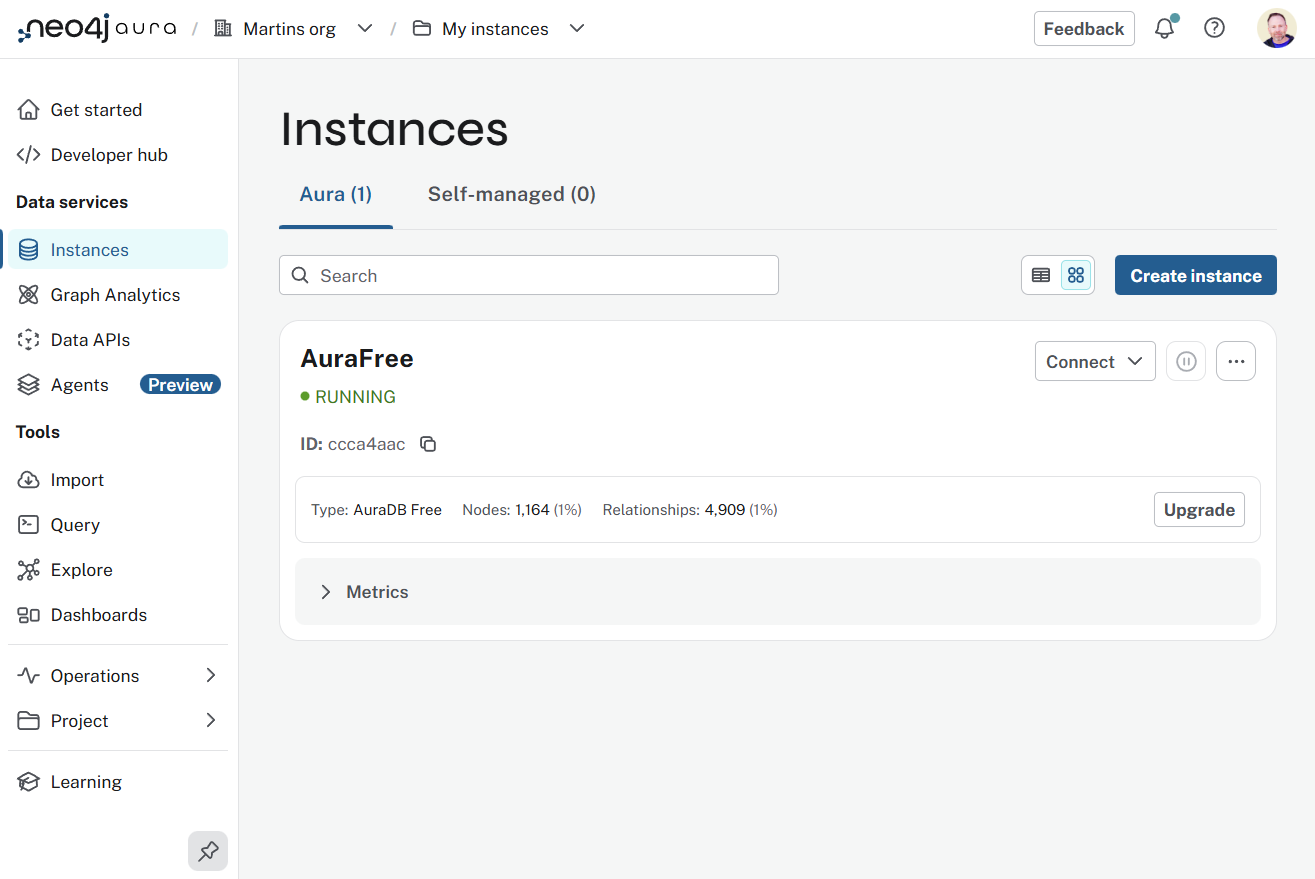
Task: Open the more options ellipsis menu
Action: point(1236,362)
